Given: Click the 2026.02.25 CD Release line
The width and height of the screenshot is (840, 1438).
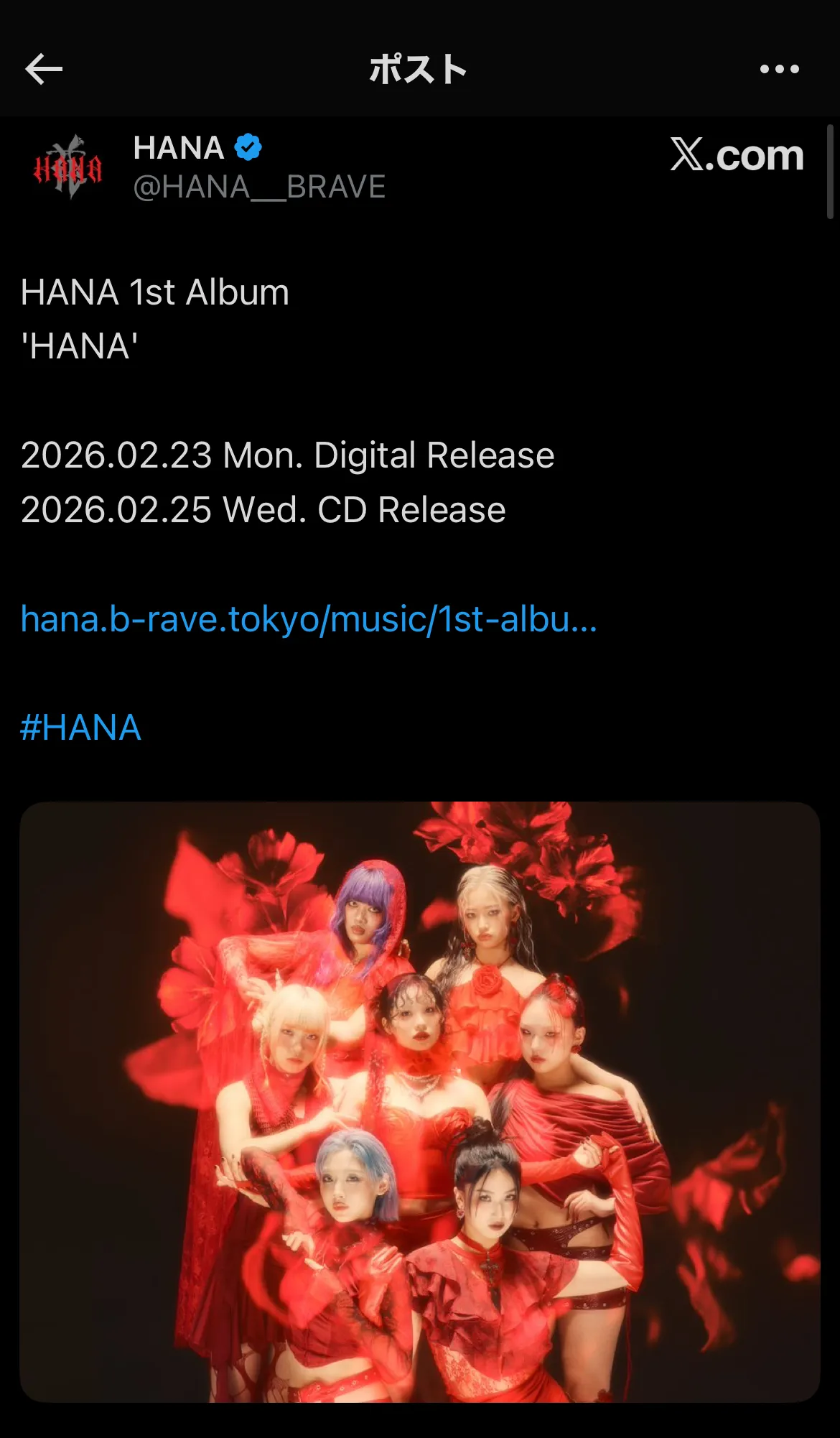Looking at the screenshot, I should point(263,510).
